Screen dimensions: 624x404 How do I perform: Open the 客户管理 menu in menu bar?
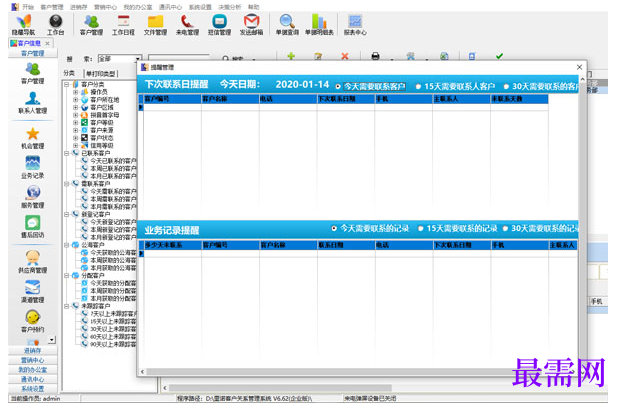[x=52, y=7]
